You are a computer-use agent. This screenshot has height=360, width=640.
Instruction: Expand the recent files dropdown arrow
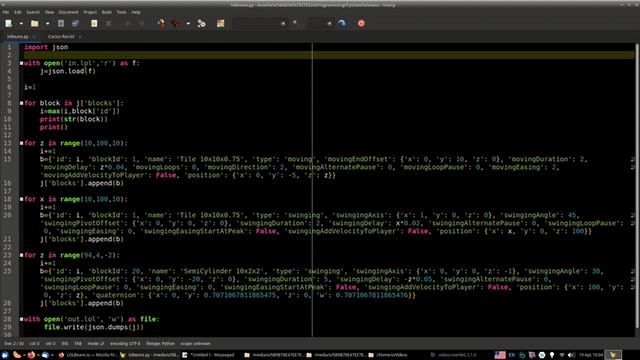(47, 24)
